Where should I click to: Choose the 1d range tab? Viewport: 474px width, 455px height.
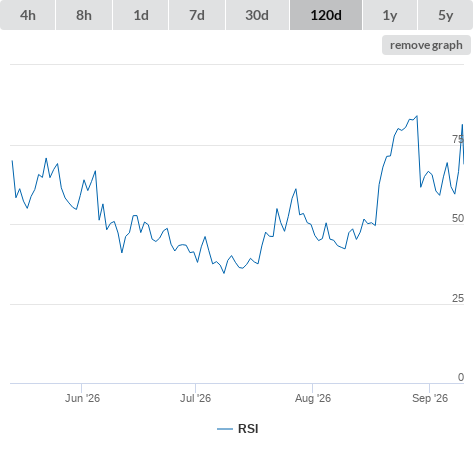(141, 15)
